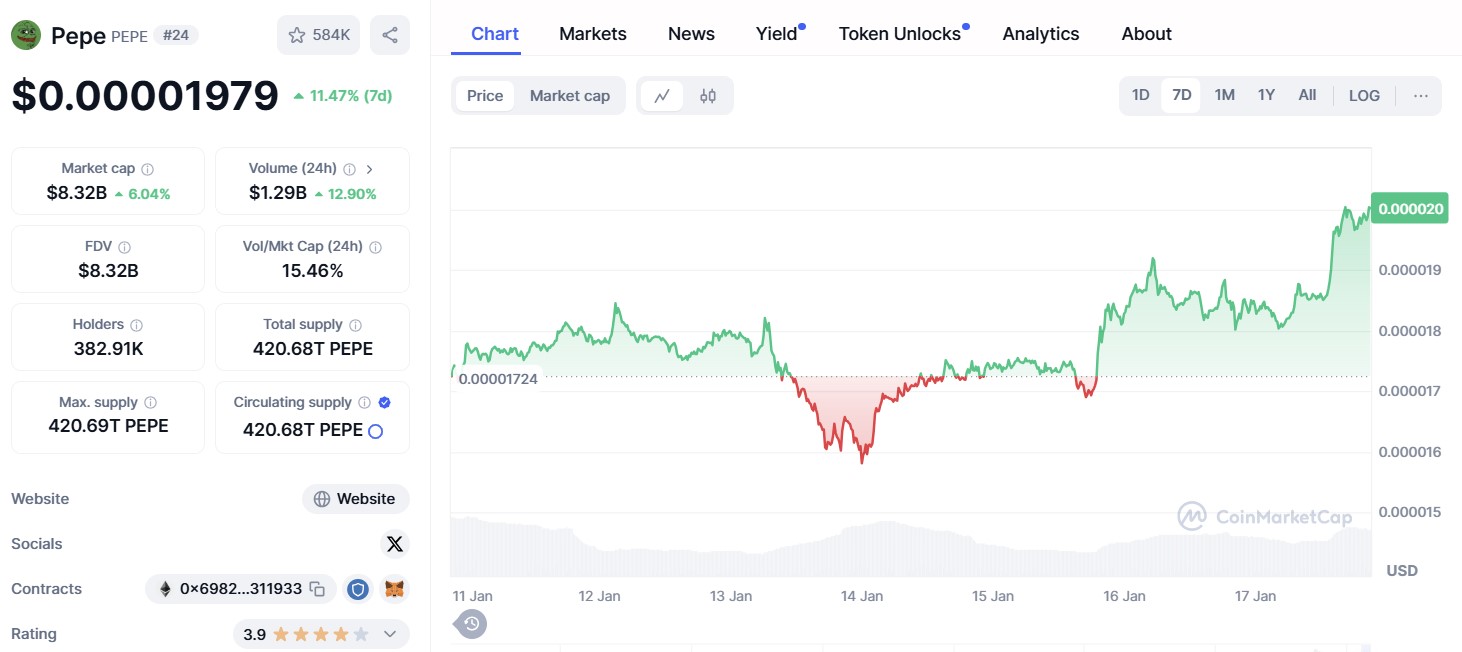The image size is (1462, 652).
Task: Click the blue shield icon beside the contract
Action: (x=358, y=589)
